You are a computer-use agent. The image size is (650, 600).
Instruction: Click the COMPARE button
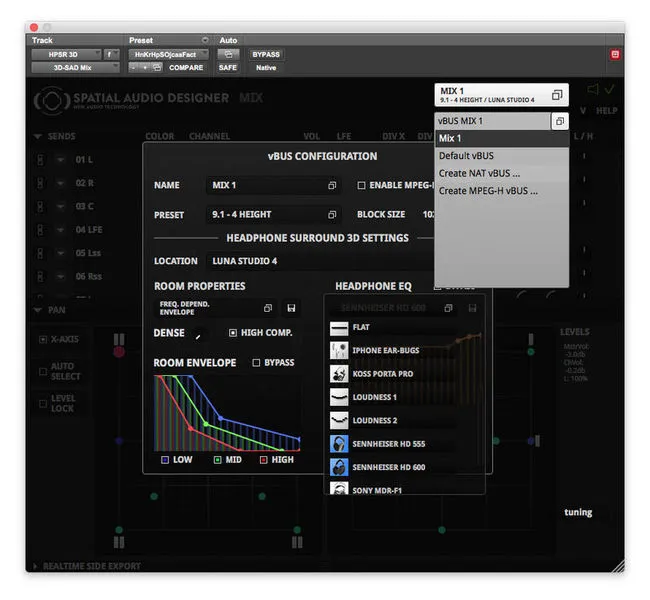pos(186,68)
